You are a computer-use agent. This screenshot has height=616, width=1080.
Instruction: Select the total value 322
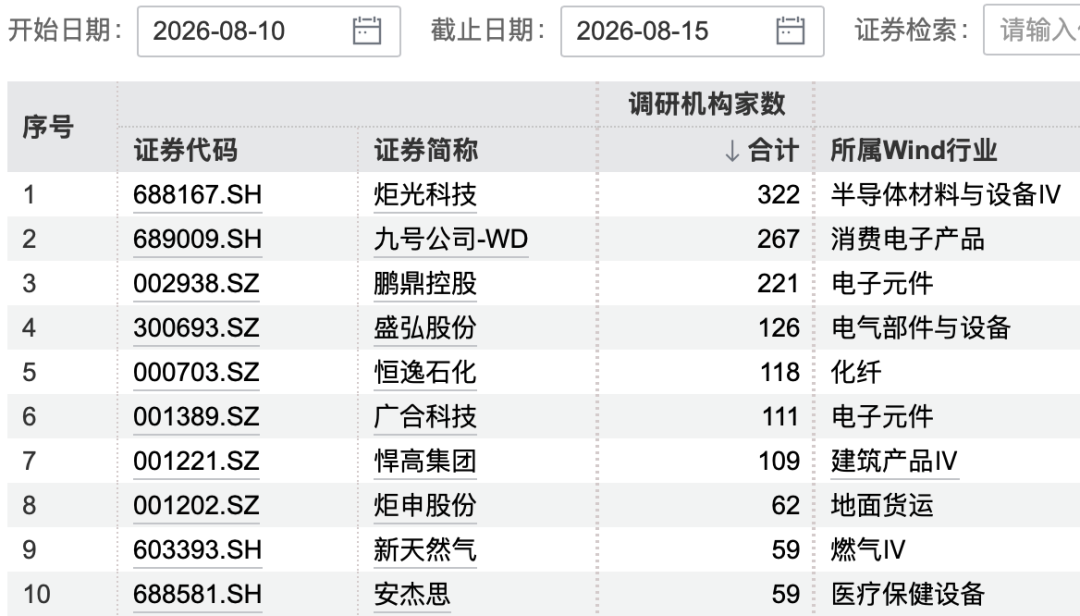[778, 195]
